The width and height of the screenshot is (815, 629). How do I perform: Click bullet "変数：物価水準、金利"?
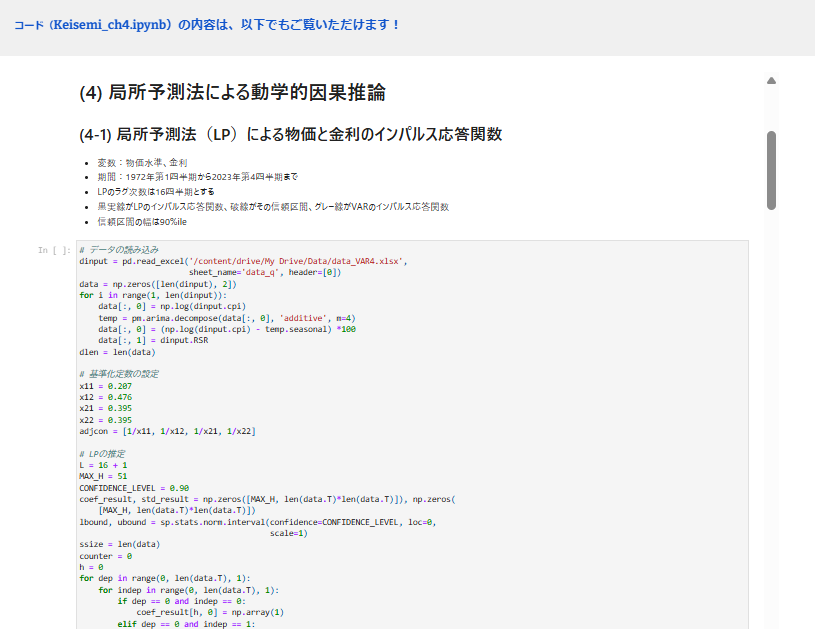pyautogui.click(x=142, y=163)
